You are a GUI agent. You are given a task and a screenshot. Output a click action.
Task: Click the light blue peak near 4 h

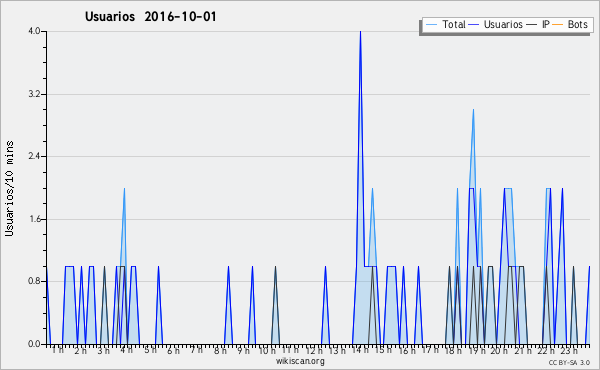coord(124,189)
